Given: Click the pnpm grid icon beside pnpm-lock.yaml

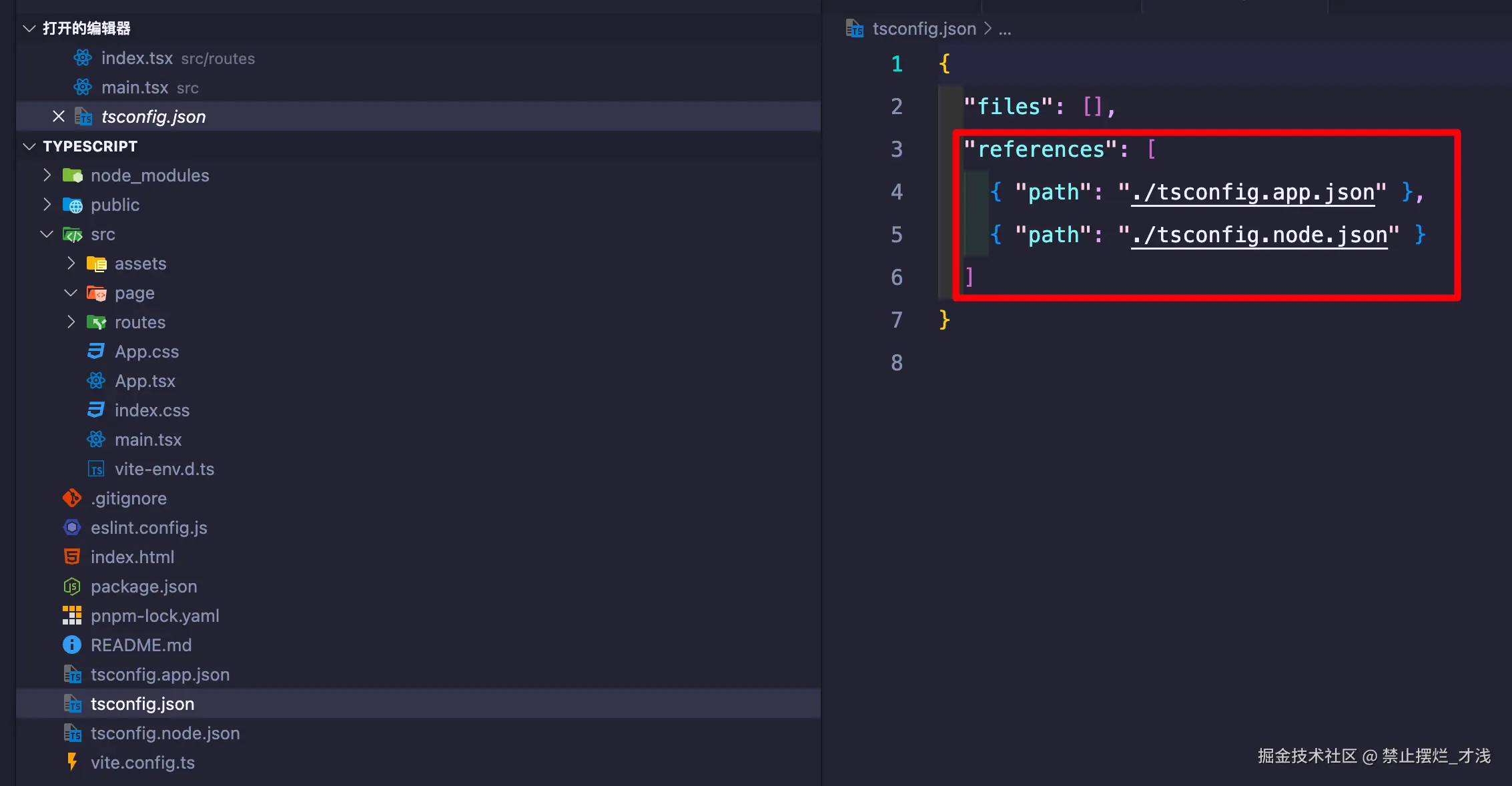Looking at the screenshot, I should click(72, 616).
